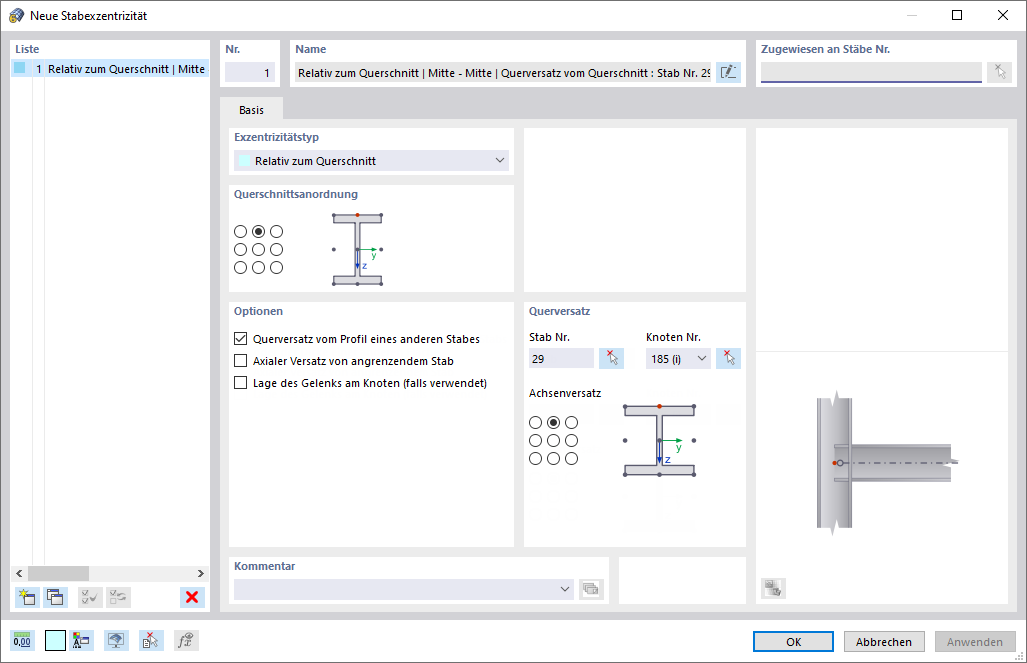Select top-left Achsenversatz radio button

point(536,423)
